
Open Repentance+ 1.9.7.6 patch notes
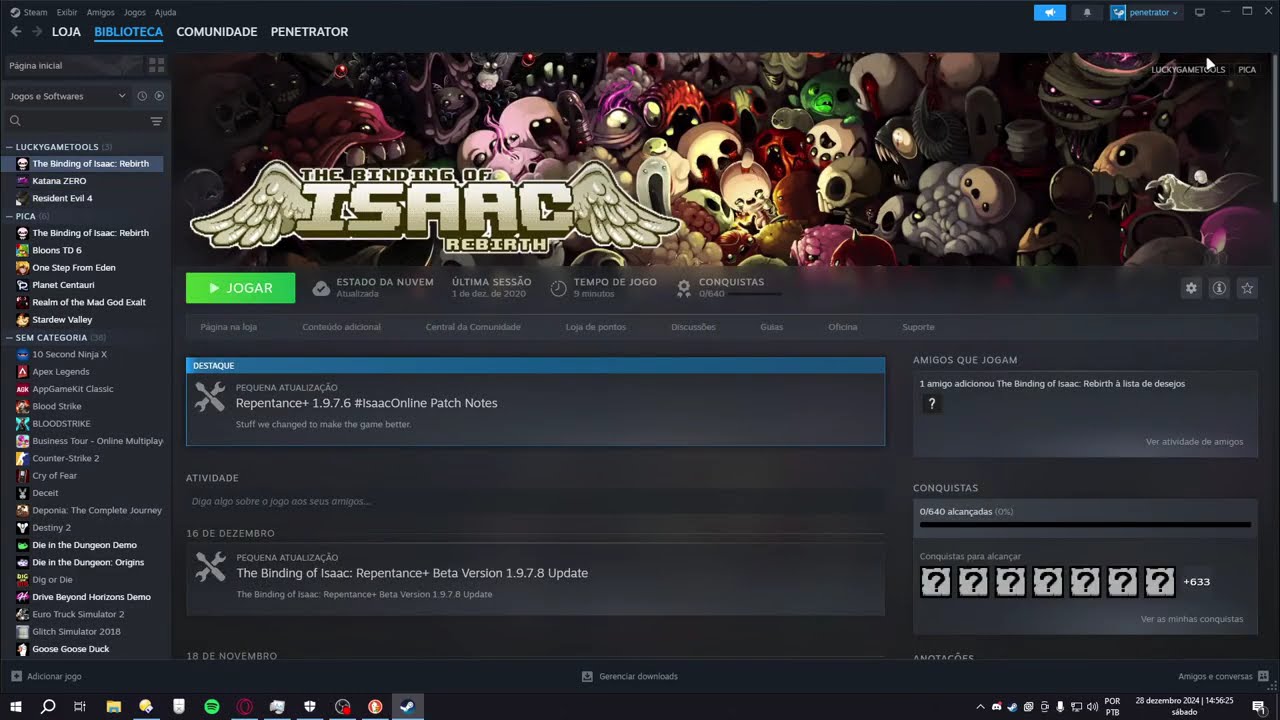(366, 403)
